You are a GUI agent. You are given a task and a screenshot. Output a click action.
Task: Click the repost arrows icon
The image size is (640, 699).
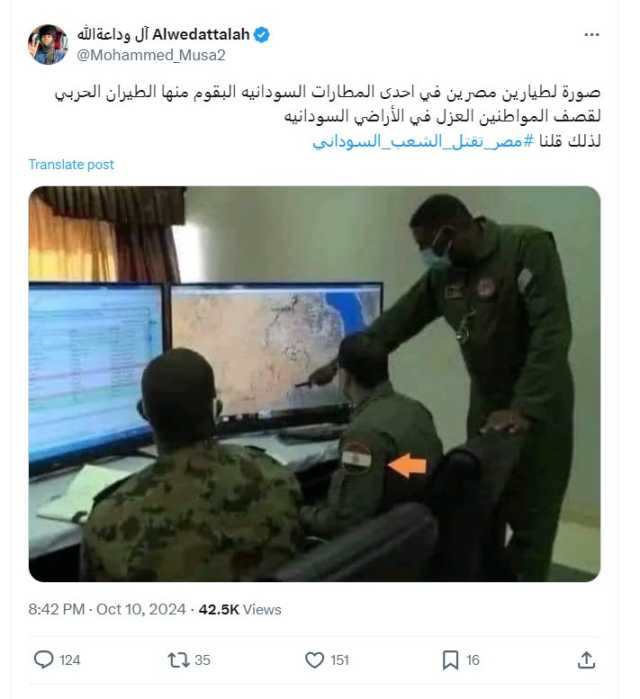178,660
